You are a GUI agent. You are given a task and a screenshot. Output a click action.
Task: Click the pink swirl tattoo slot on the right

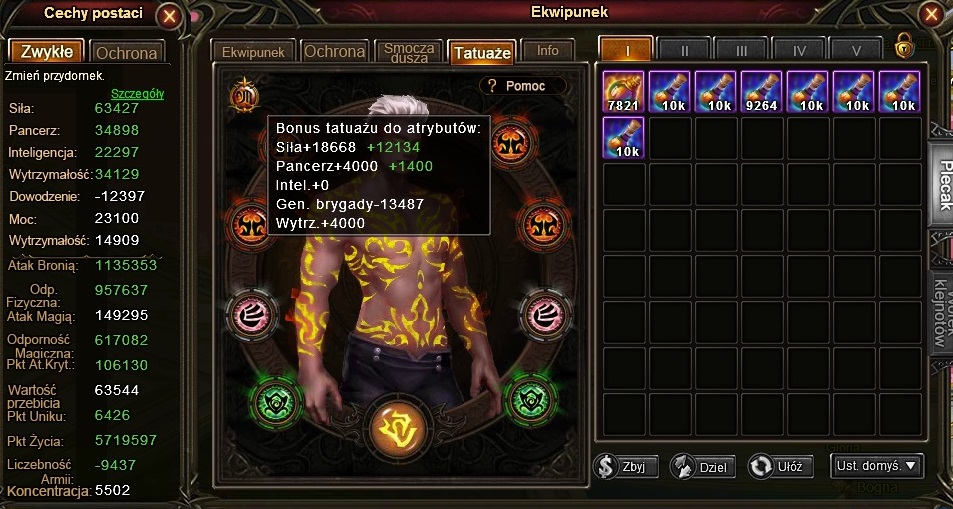[x=545, y=314]
